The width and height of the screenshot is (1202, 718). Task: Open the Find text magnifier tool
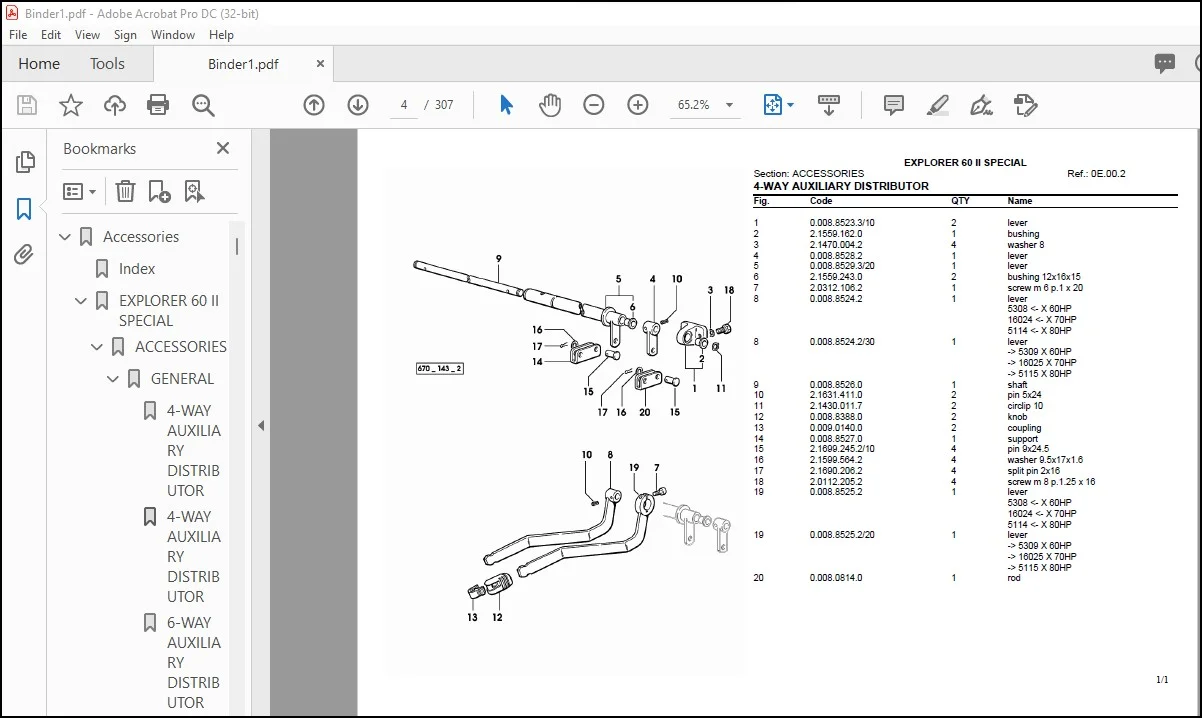click(x=203, y=105)
